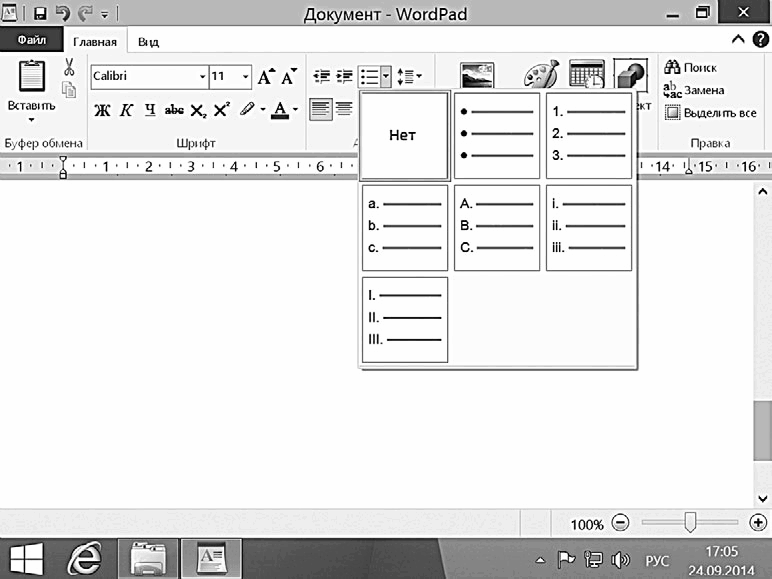Expand the font size 11 dropdown

(x=245, y=77)
